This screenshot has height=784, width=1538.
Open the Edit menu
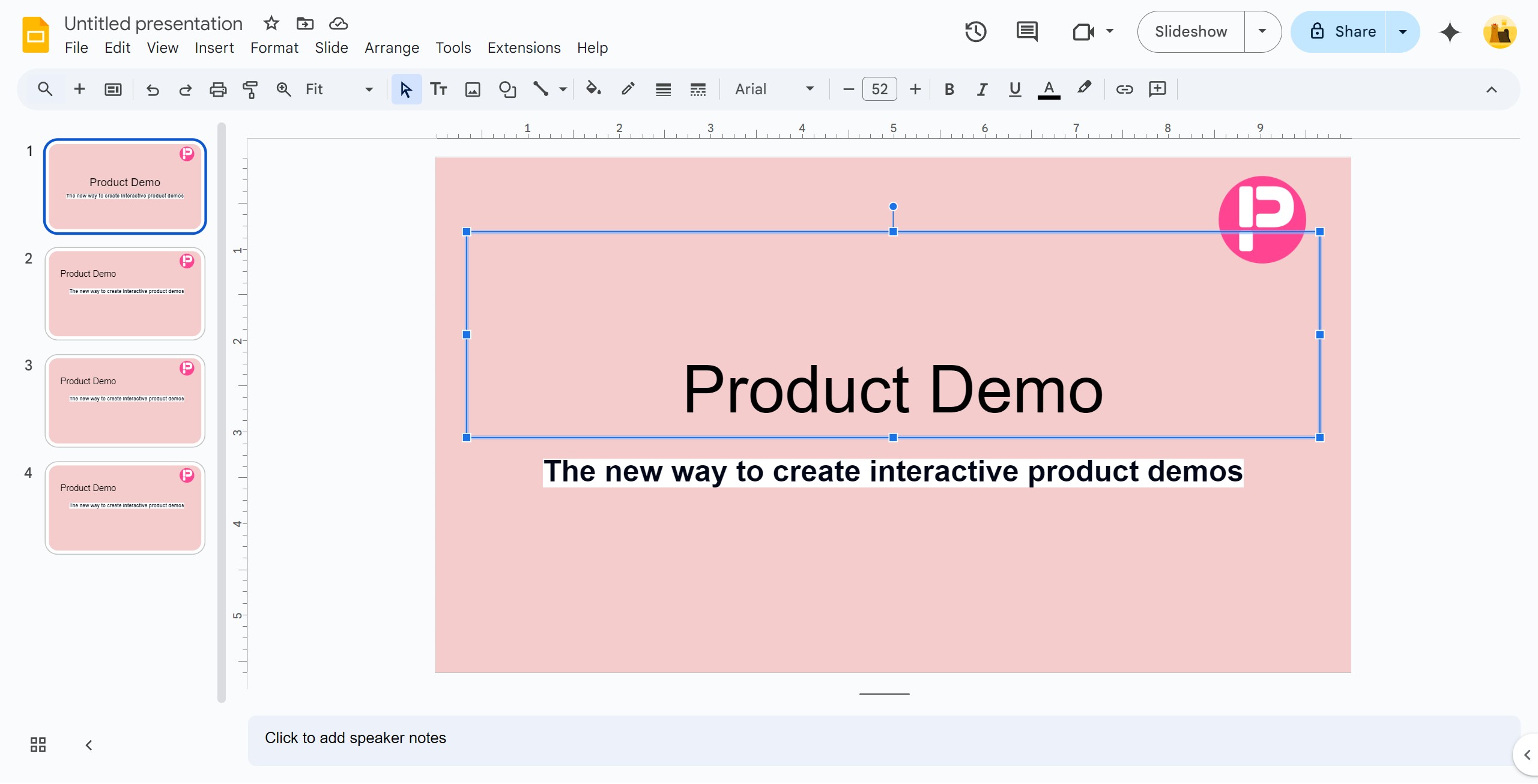(x=117, y=47)
